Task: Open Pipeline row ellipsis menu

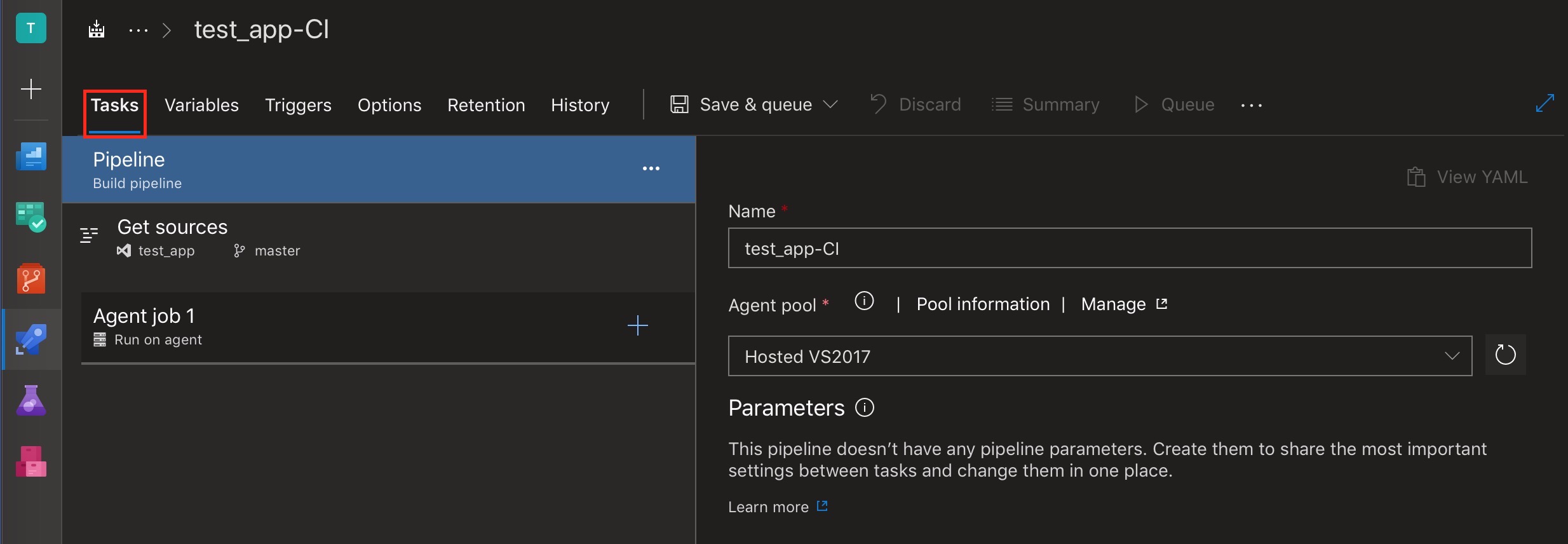Action: [651, 168]
